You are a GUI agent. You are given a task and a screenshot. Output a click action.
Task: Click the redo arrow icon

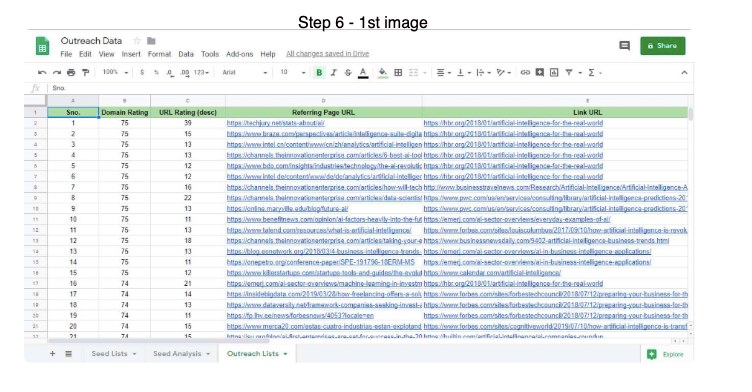point(57,72)
